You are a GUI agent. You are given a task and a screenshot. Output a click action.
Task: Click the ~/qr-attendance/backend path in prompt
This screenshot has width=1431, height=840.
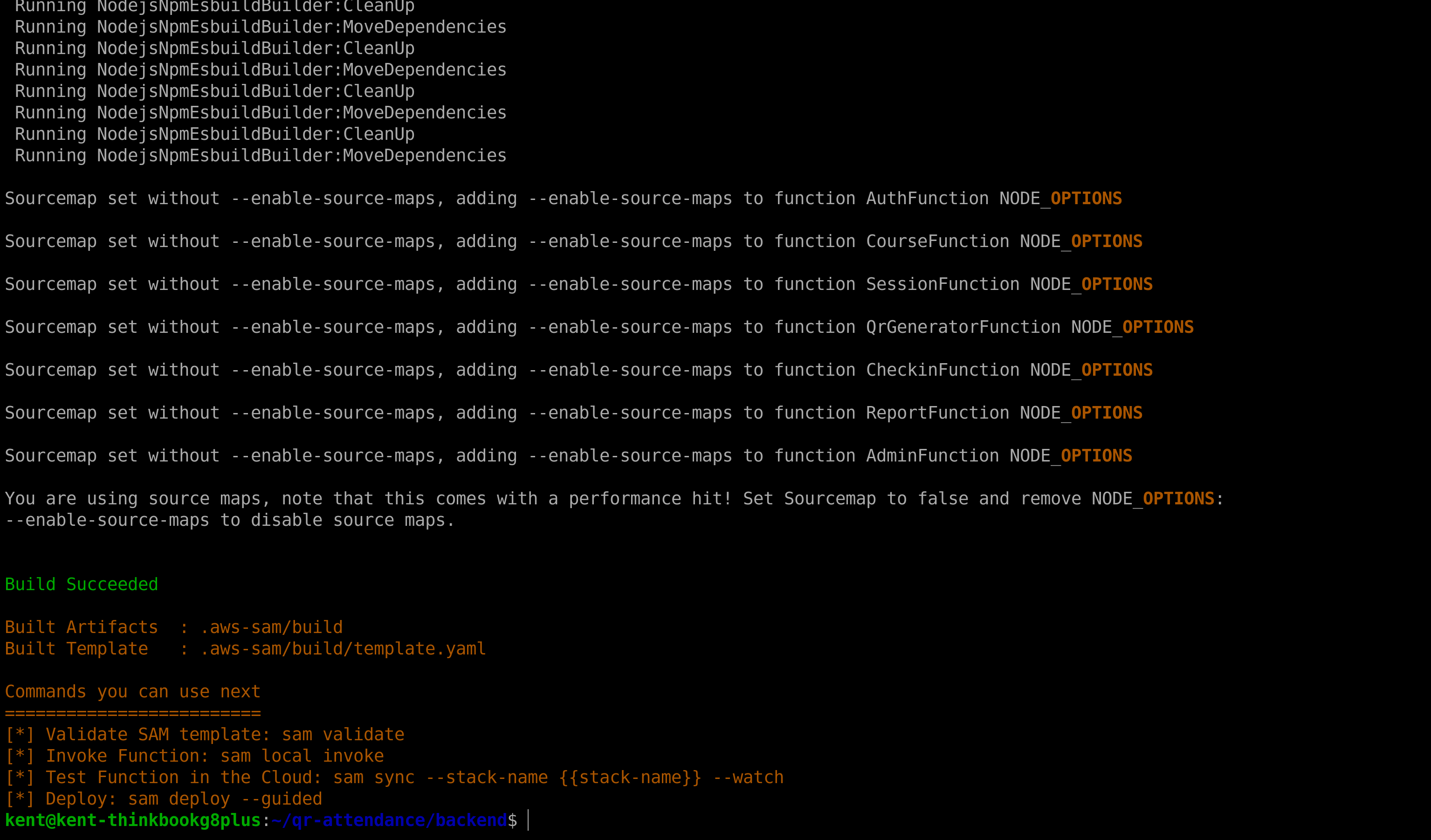click(x=390, y=821)
